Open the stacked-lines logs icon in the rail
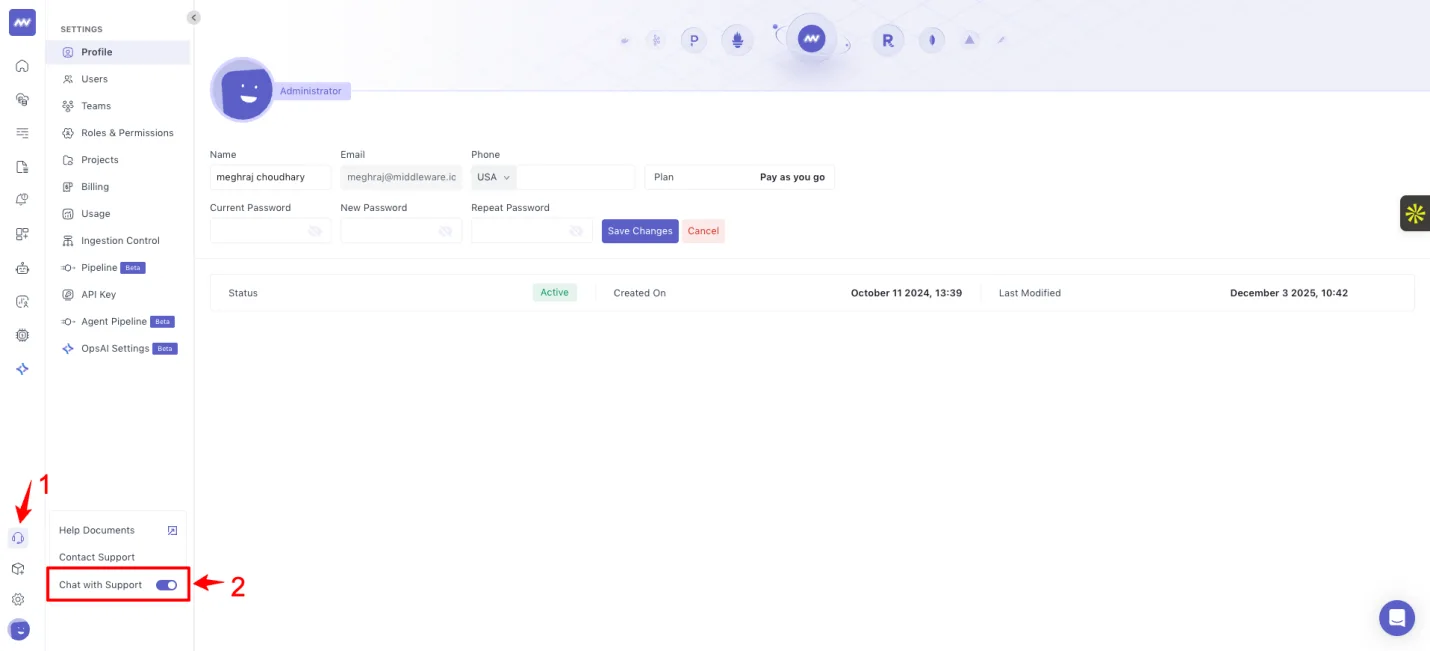 (x=22, y=133)
